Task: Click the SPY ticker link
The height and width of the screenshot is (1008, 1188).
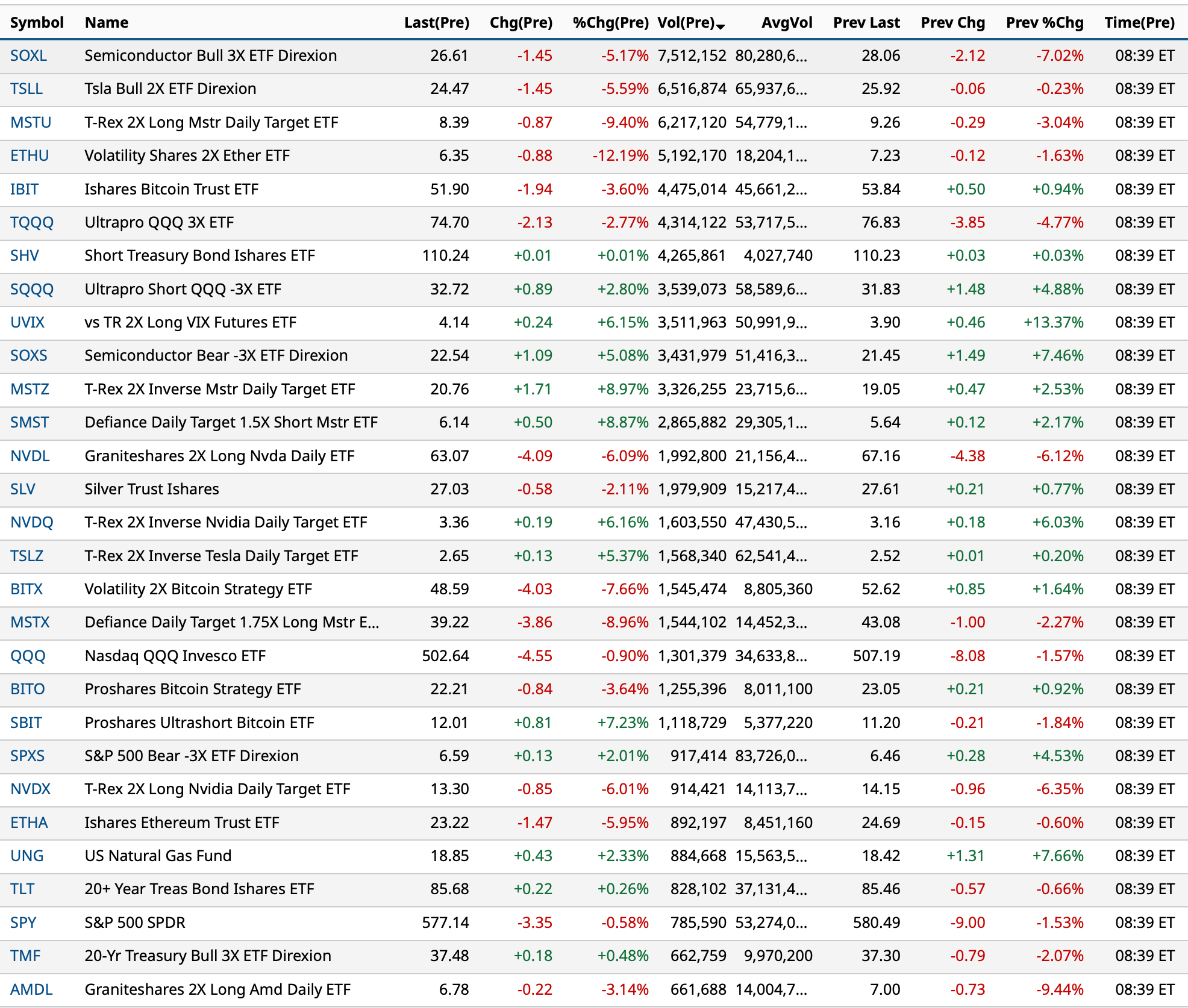Action: tap(23, 922)
